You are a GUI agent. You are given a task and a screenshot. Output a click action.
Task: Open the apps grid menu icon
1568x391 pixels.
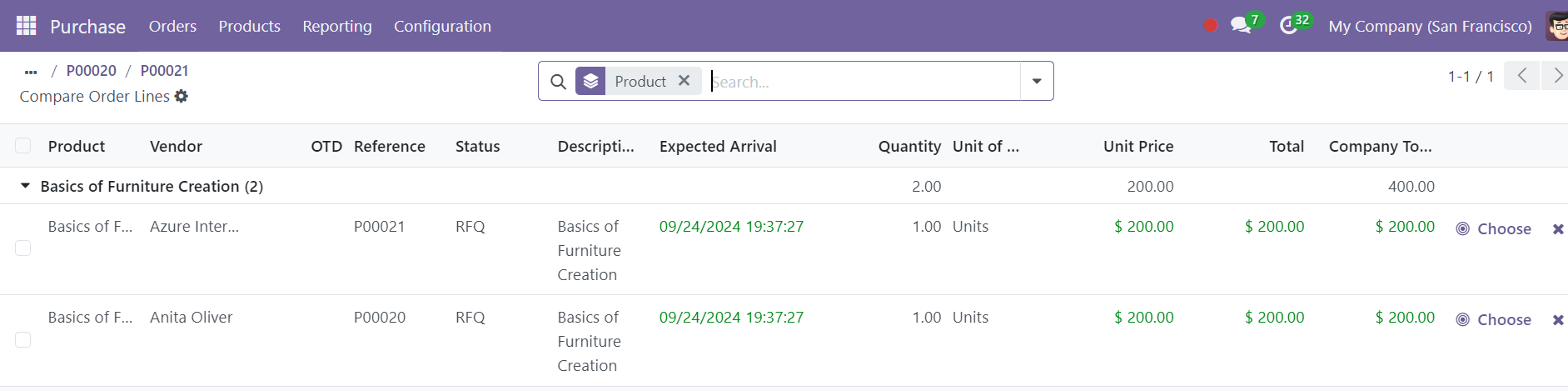pos(27,26)
